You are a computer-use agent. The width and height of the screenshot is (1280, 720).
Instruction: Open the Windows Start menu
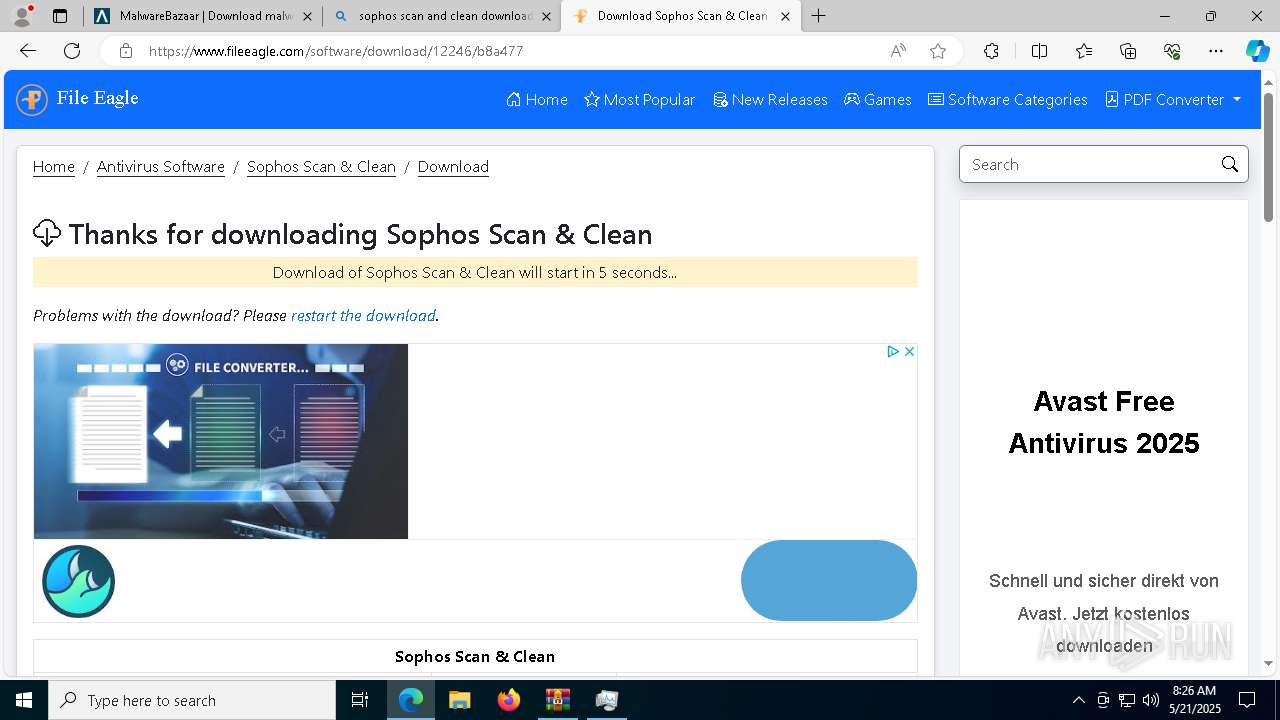point(24,700)
